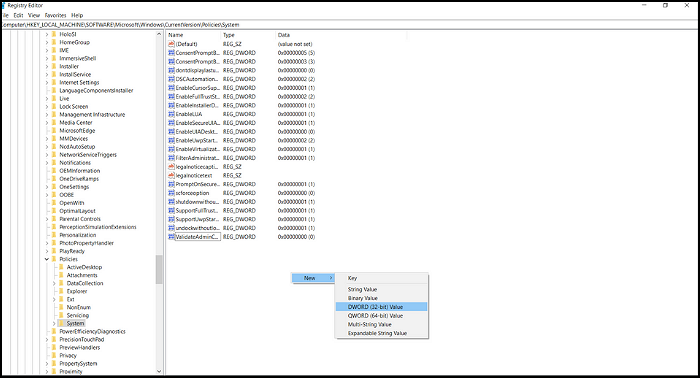Click the icon beside ValidateAdminC value
Screen dimensions: 700x378
click(x=171, y=237)
